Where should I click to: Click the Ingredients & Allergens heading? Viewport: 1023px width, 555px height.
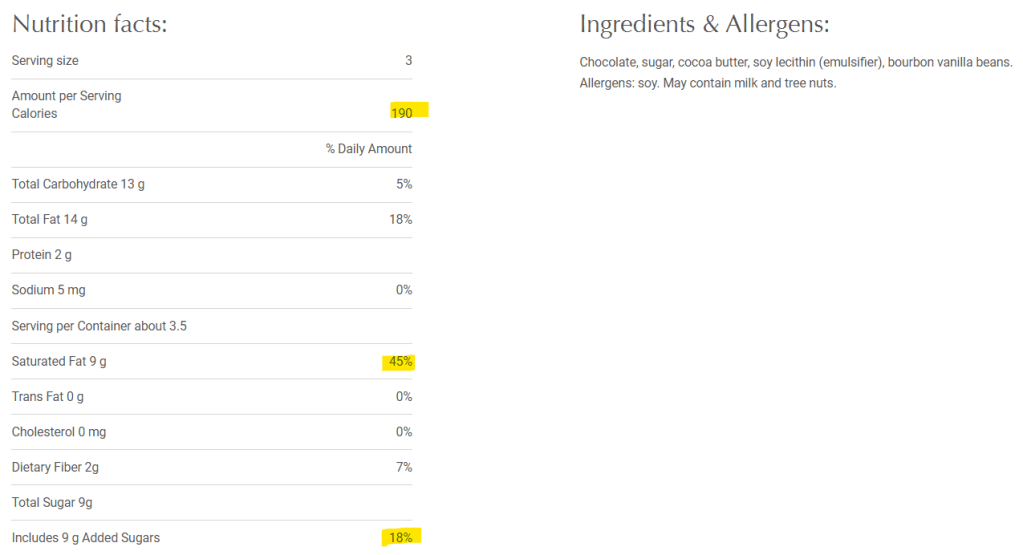tap(704, 24)
